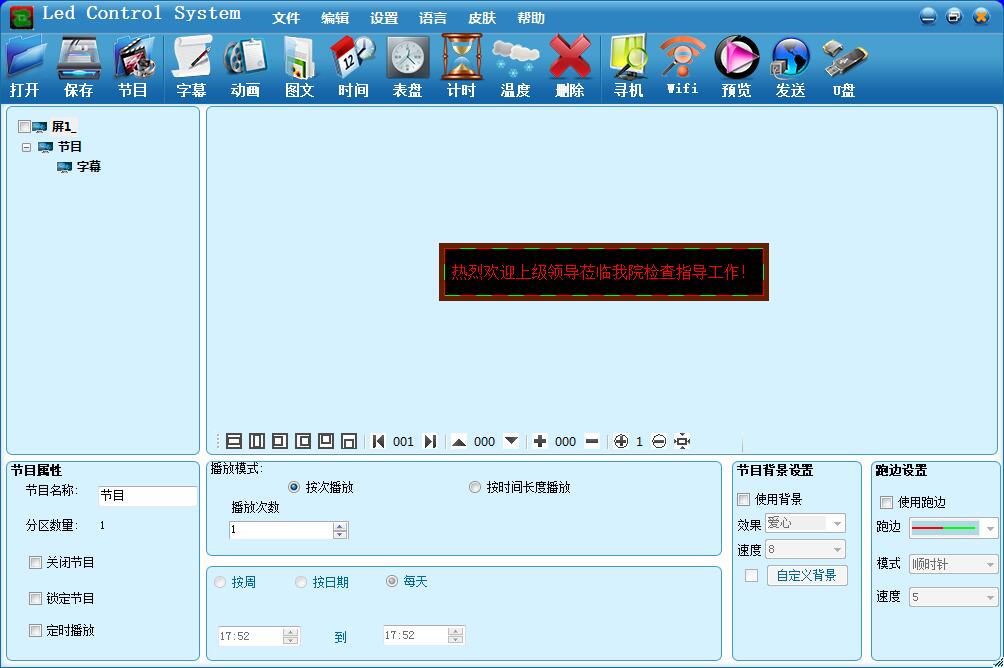Collapse the 节目 tree node
This screenshot has height=668, width=1004.
(x=26, y=147)
